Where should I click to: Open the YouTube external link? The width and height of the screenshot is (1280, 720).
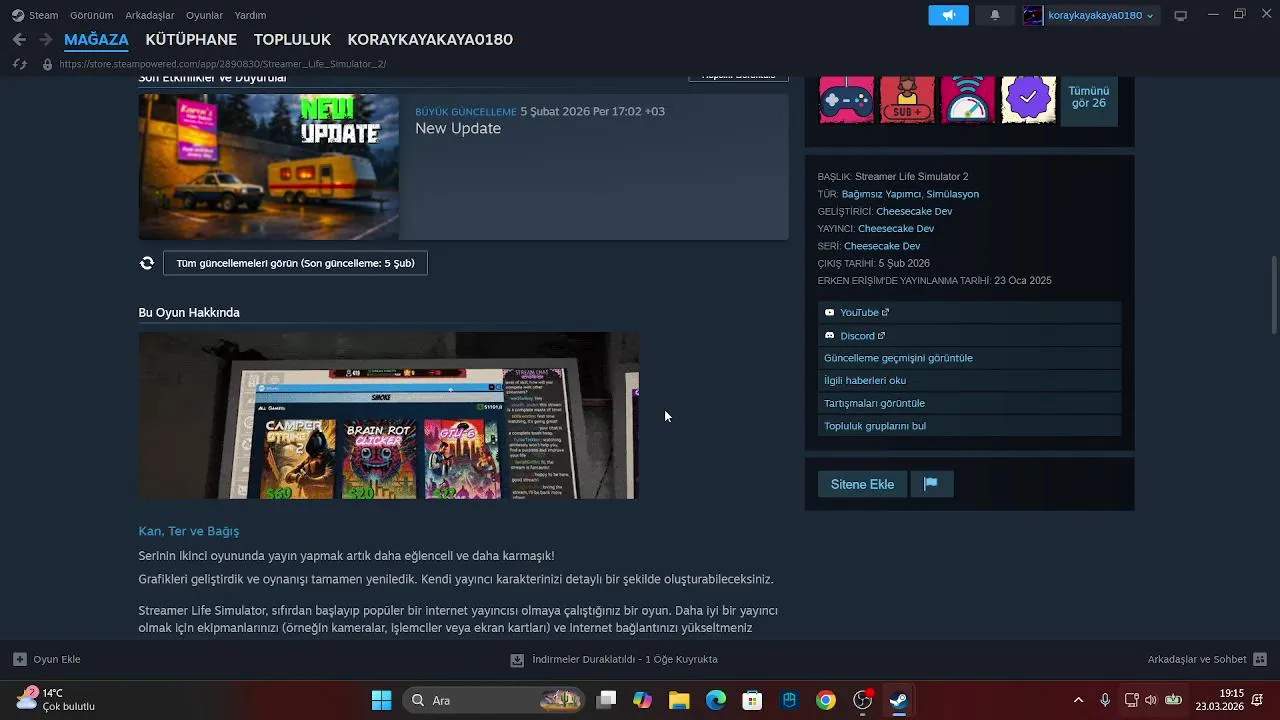tap(969, 312)
